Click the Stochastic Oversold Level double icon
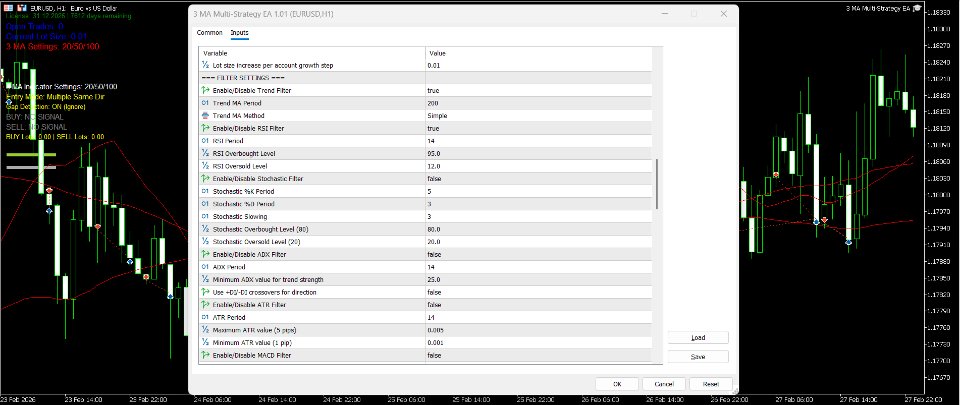The width and height of the screenshot is (960, 405). click(x=205, y=242)
